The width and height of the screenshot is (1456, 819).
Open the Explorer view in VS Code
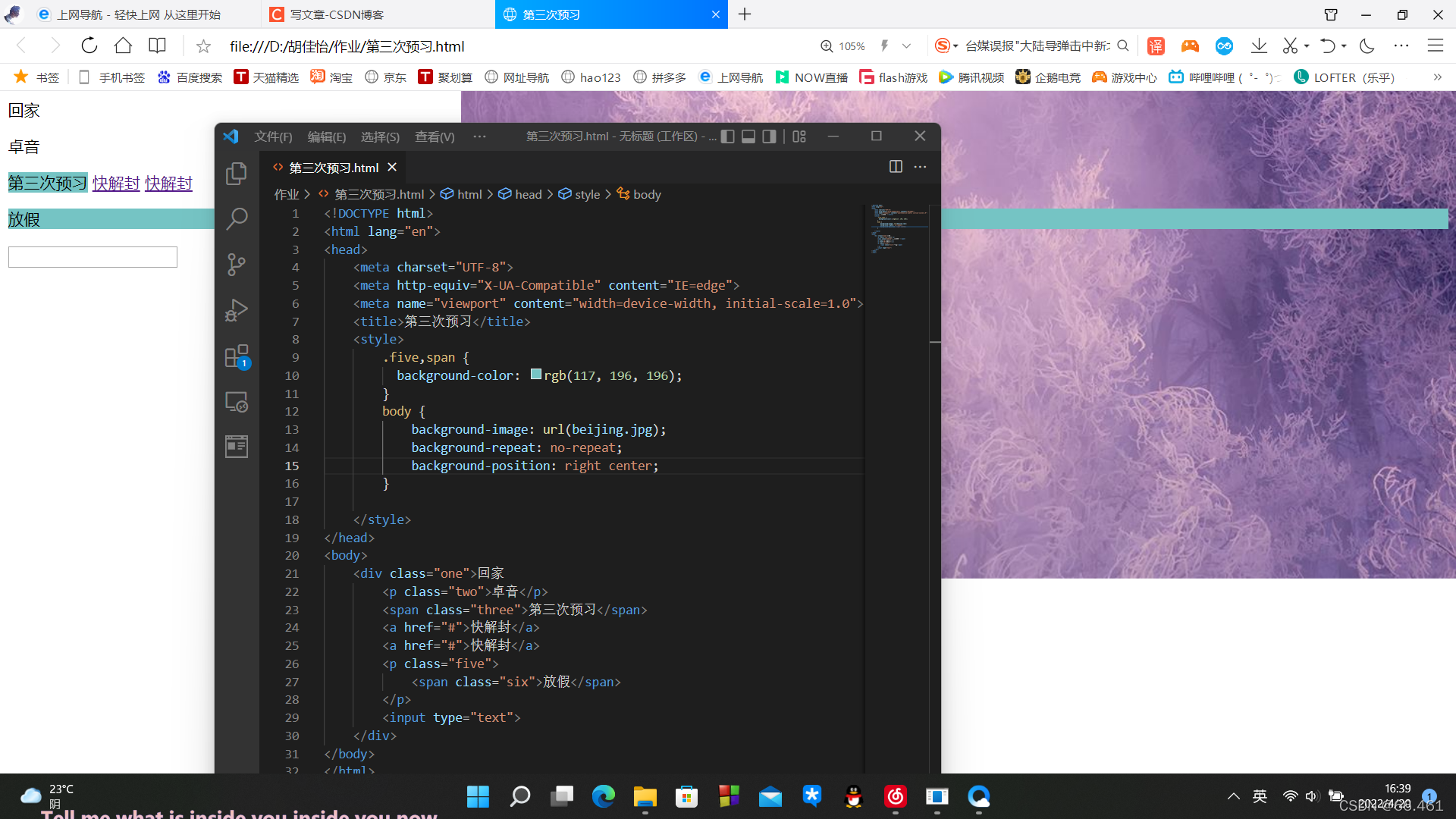pos(237,174)
